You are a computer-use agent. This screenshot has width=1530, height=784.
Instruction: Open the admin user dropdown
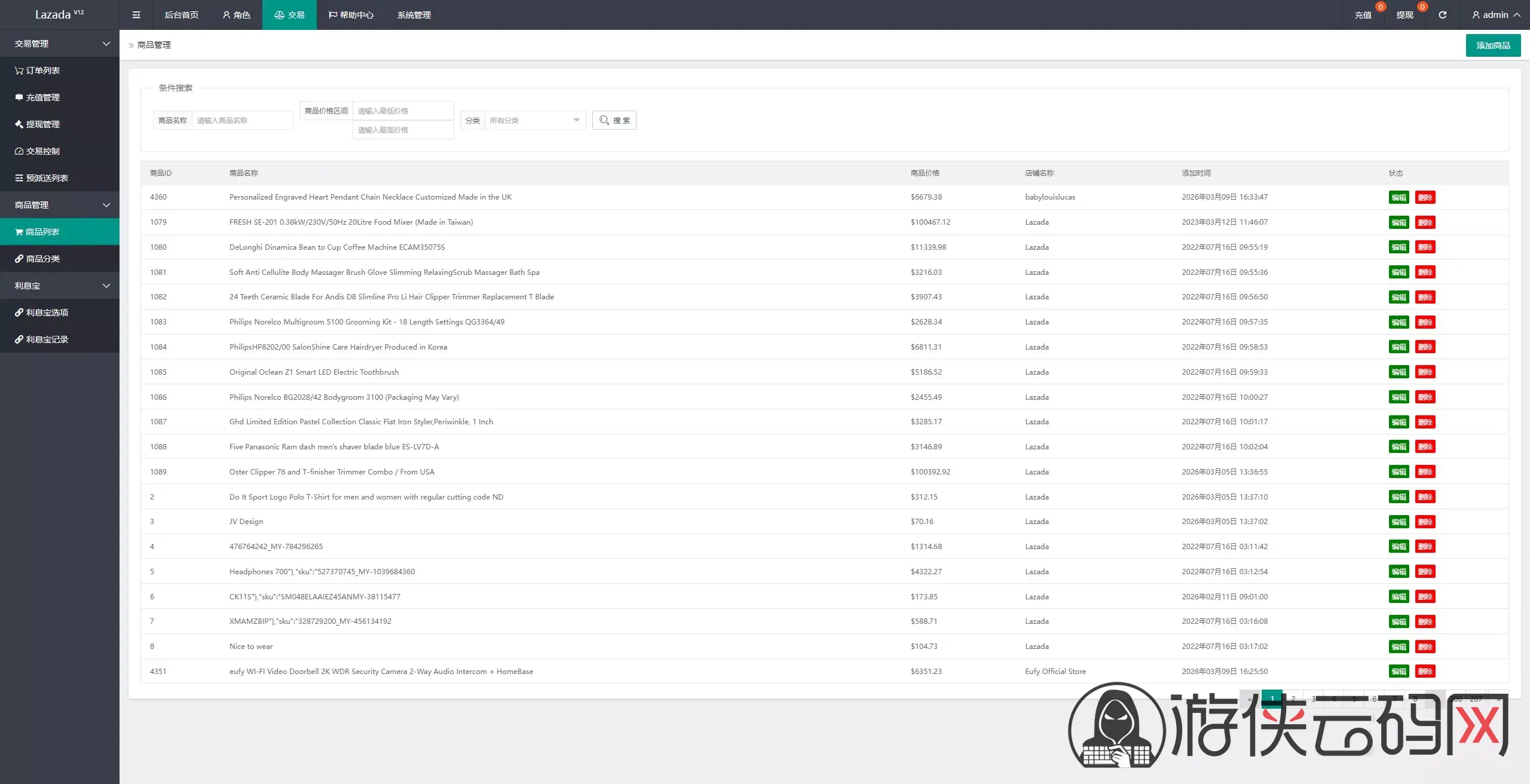tap(1496, 15)
